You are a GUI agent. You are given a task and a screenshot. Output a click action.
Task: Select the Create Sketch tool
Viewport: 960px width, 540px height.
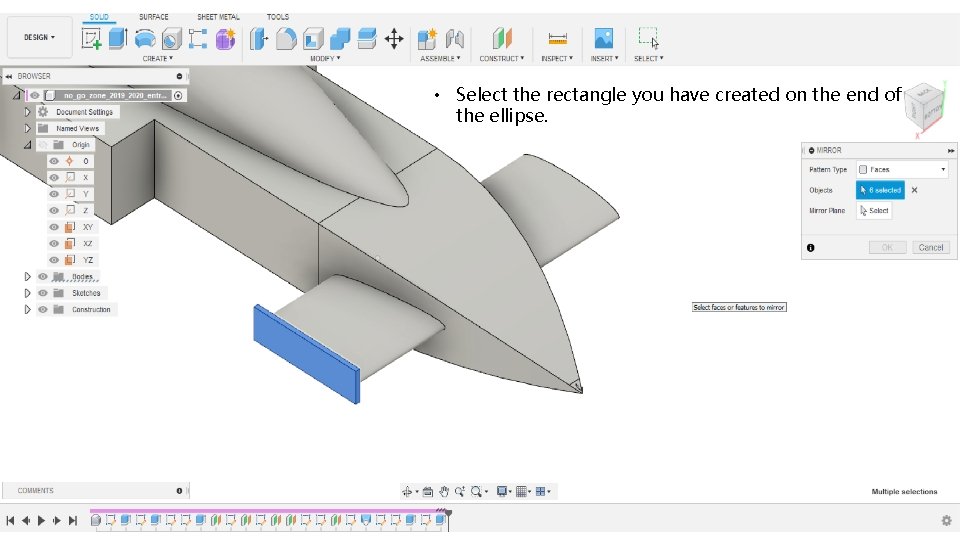point(91,39)
